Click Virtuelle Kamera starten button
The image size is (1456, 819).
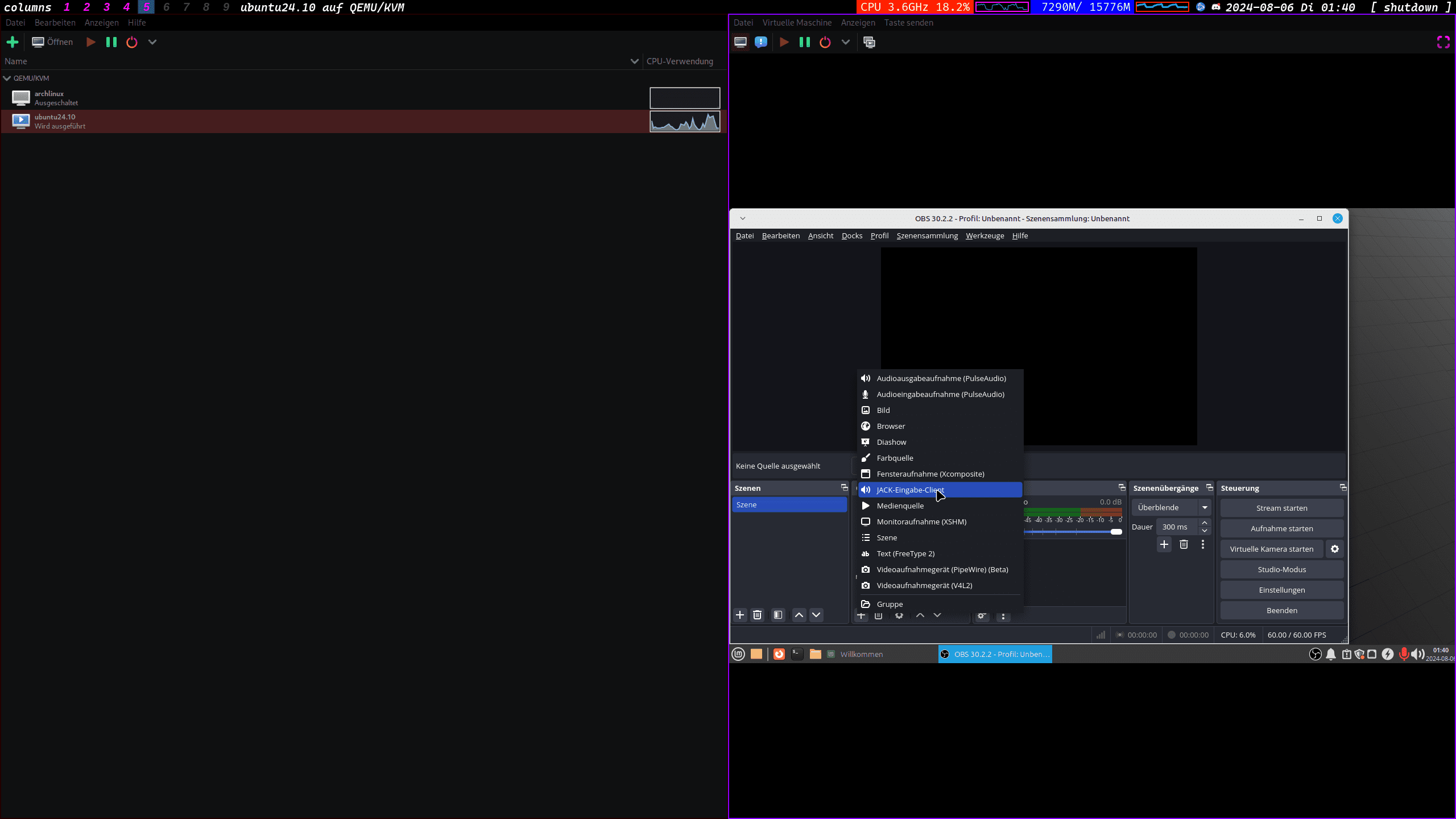coord(1272,549)
